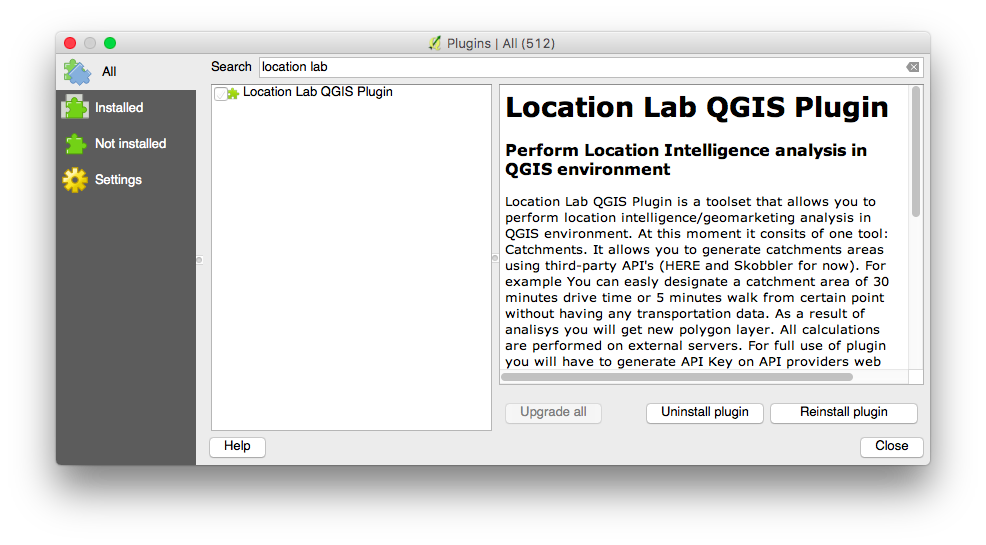Click the horizontal scrollbar below the description

coord(677,377)
